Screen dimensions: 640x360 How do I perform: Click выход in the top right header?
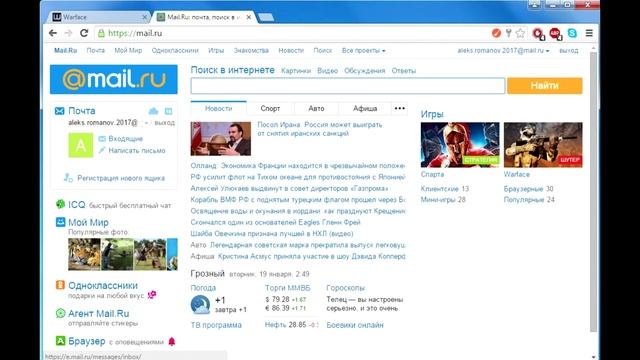[x=569, y=51]
